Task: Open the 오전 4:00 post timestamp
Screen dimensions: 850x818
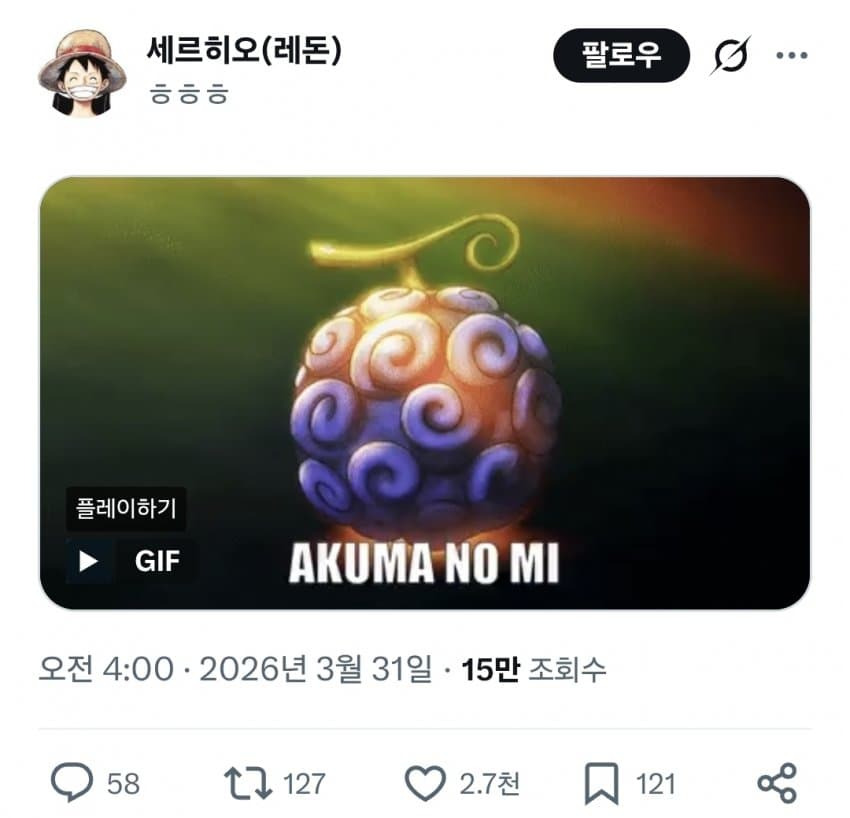Action: (x=106, y=669)
